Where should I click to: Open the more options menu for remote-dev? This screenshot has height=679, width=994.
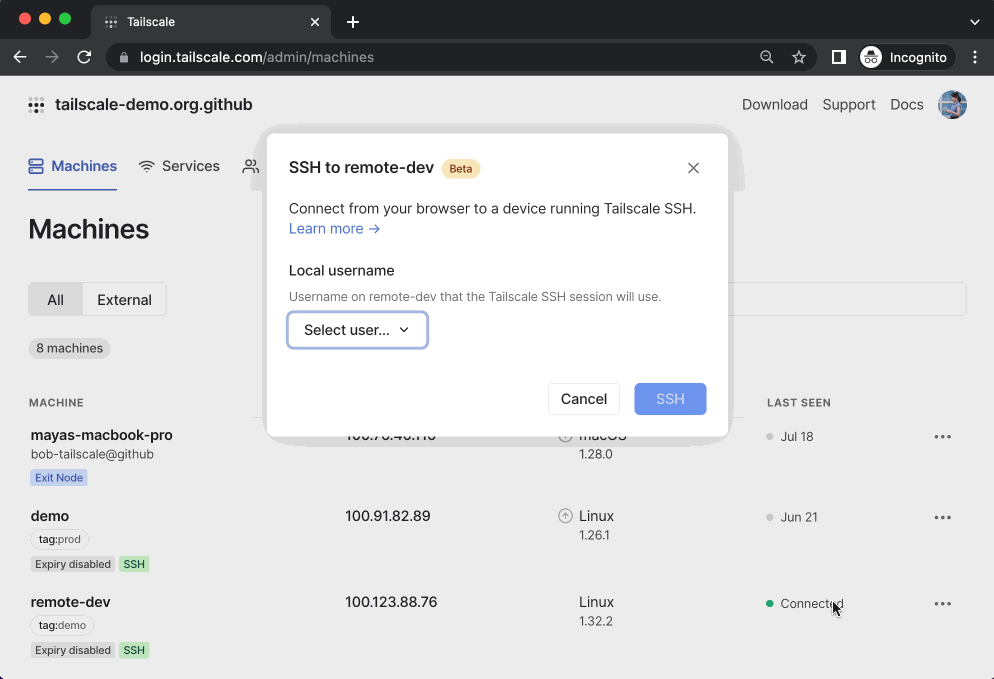(x=943, y=604)
